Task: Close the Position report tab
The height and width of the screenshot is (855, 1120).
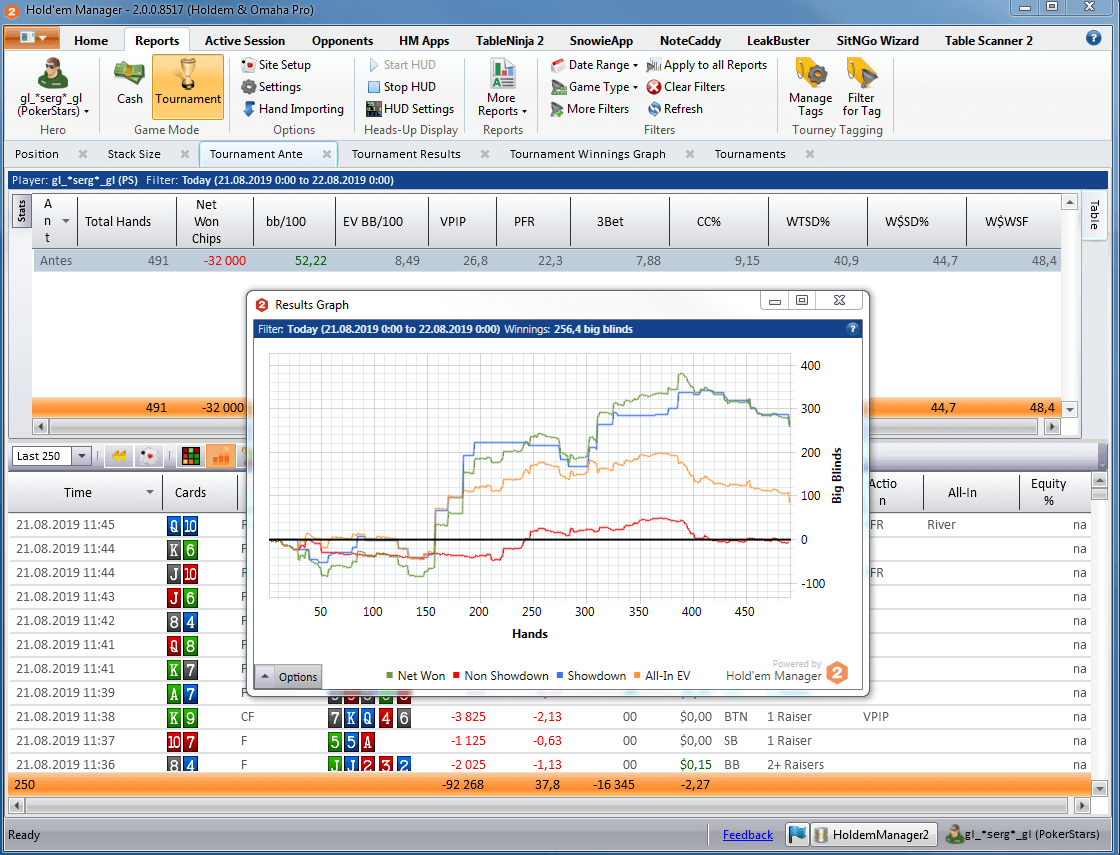Action: [83, 154]
